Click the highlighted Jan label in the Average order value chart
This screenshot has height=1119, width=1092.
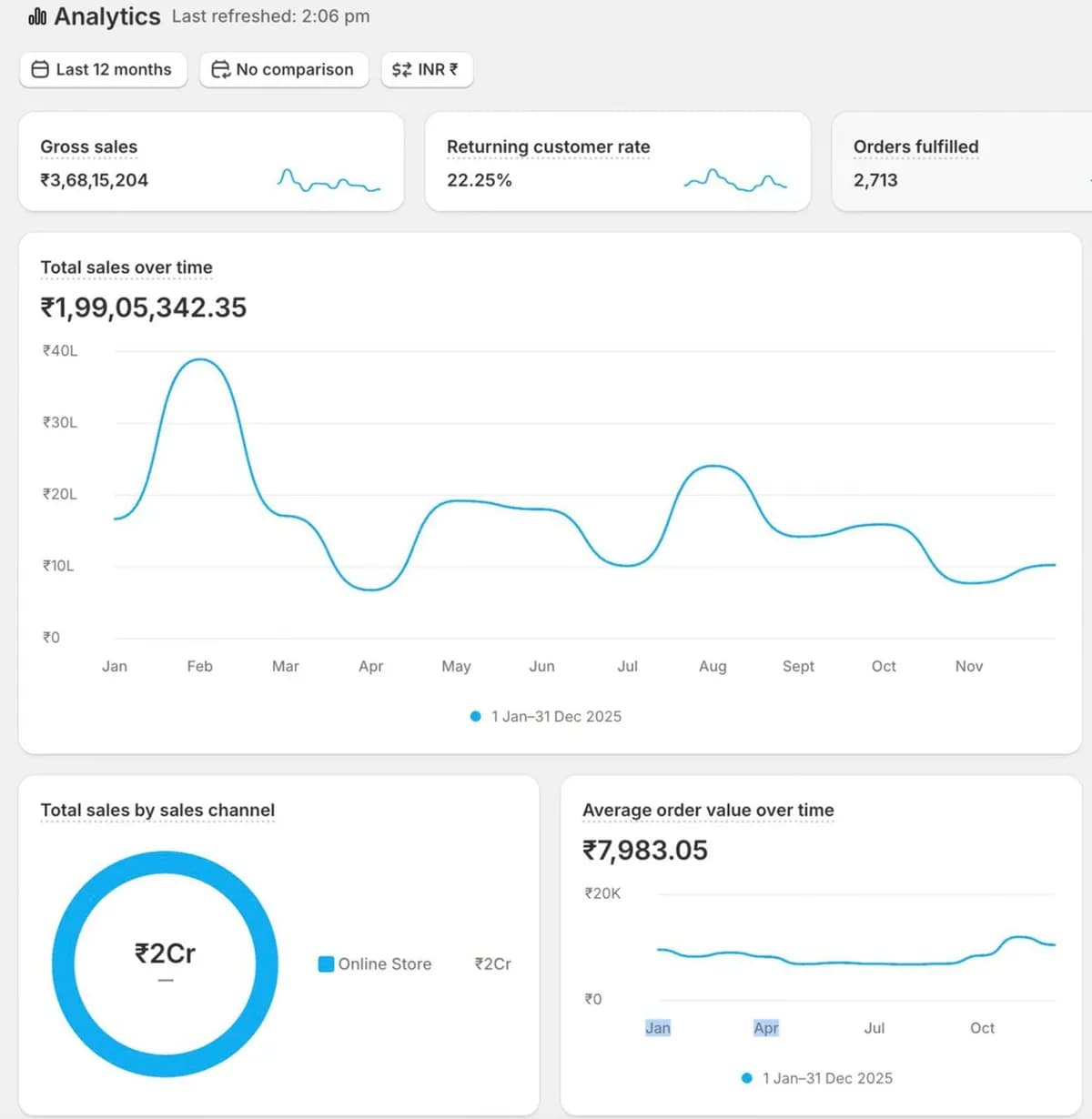coord(658,1028)
